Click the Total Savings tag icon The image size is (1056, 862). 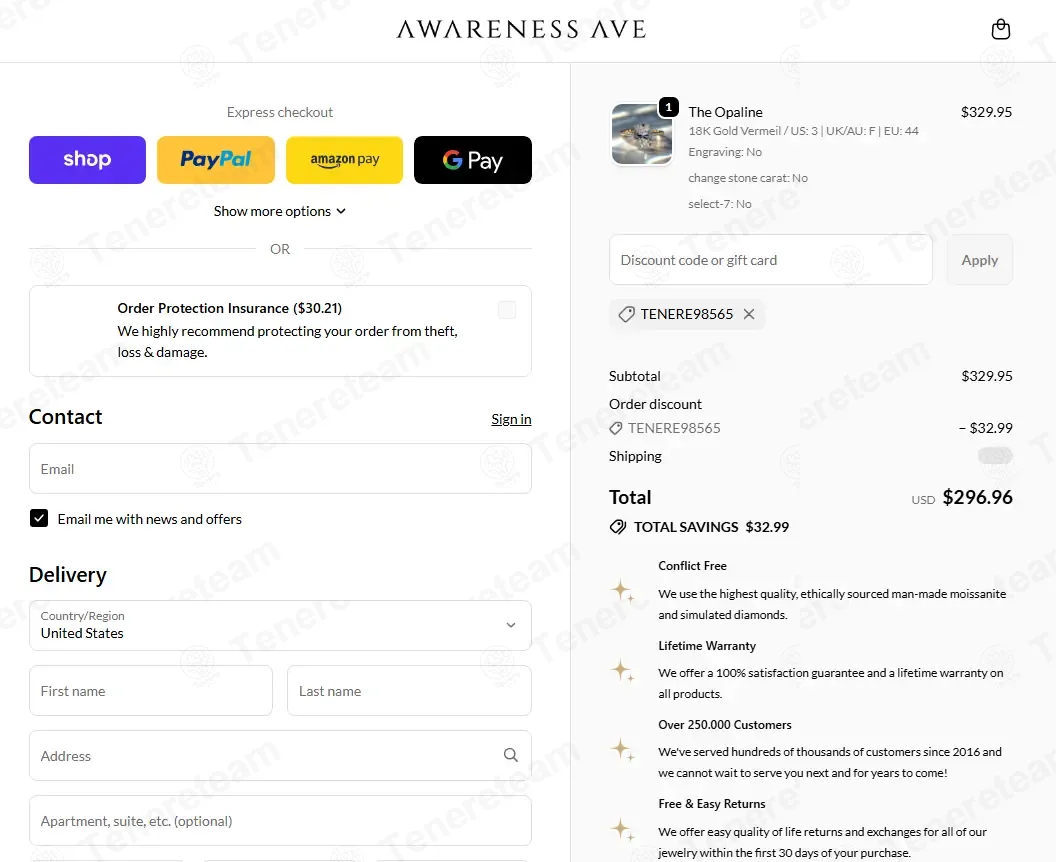coord(618,527)
